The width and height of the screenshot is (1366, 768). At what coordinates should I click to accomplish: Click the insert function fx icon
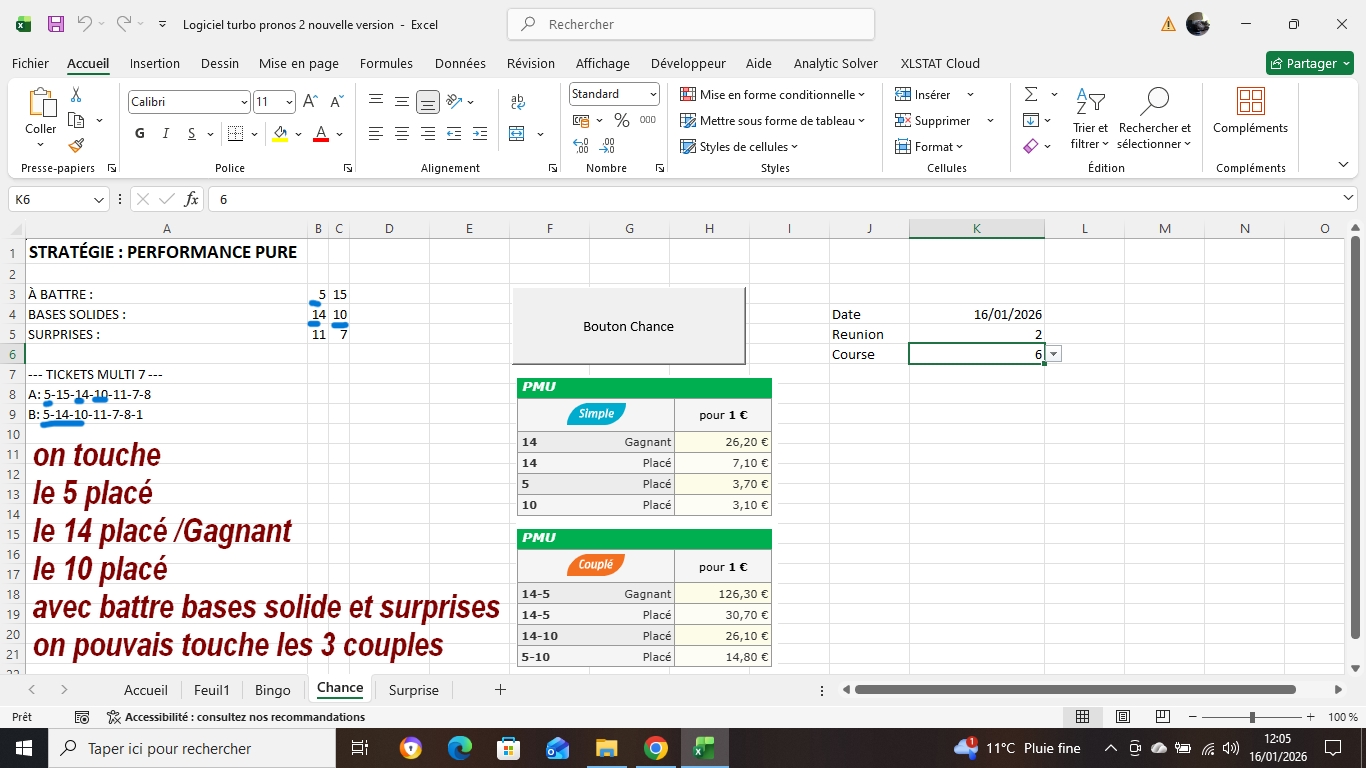(191, 199)
